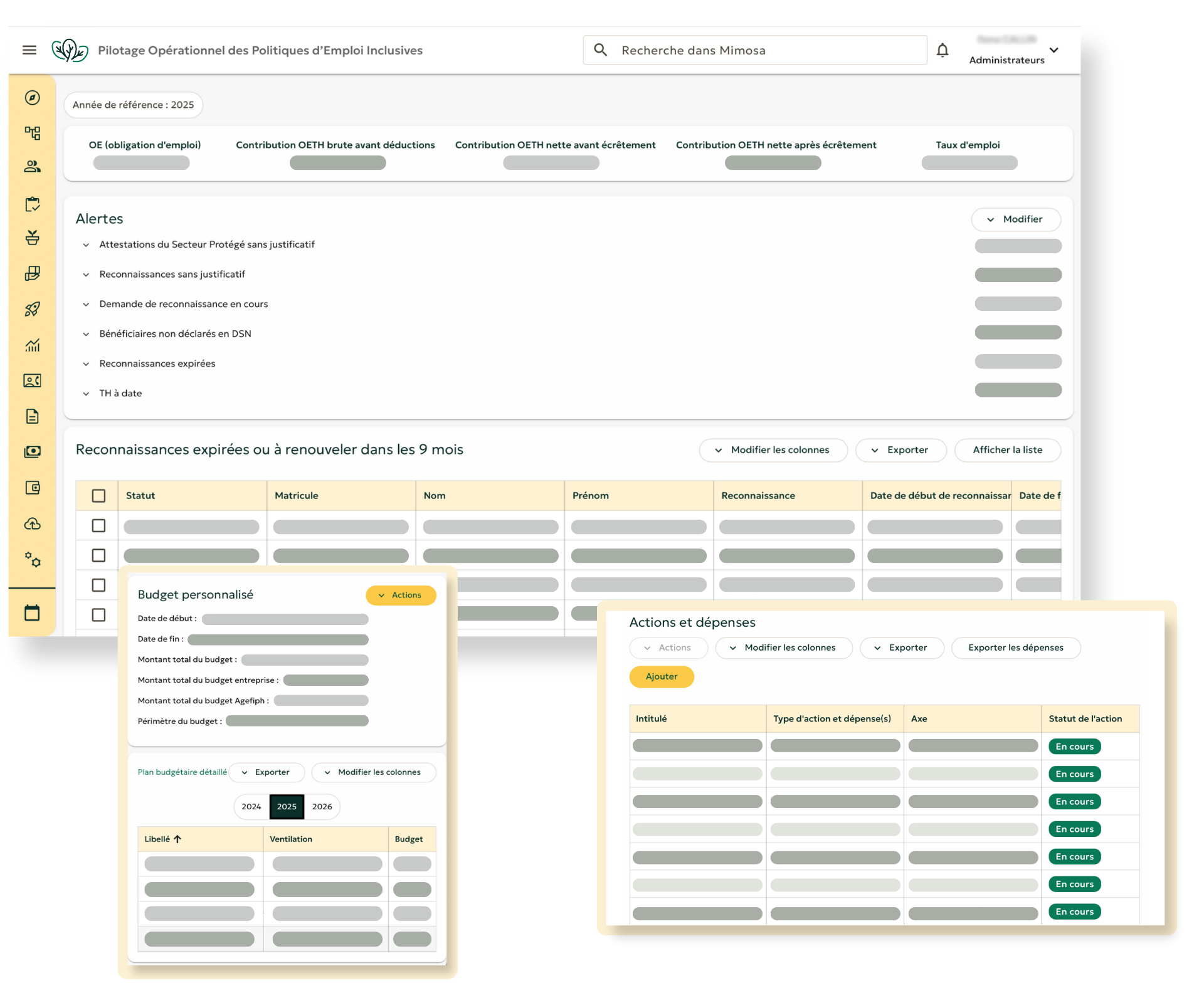The height and width of the screenshot is (1003, 1204).
Task: Open statistics via the chart icon
Action: pyautogui.click(x=32, y=345)
